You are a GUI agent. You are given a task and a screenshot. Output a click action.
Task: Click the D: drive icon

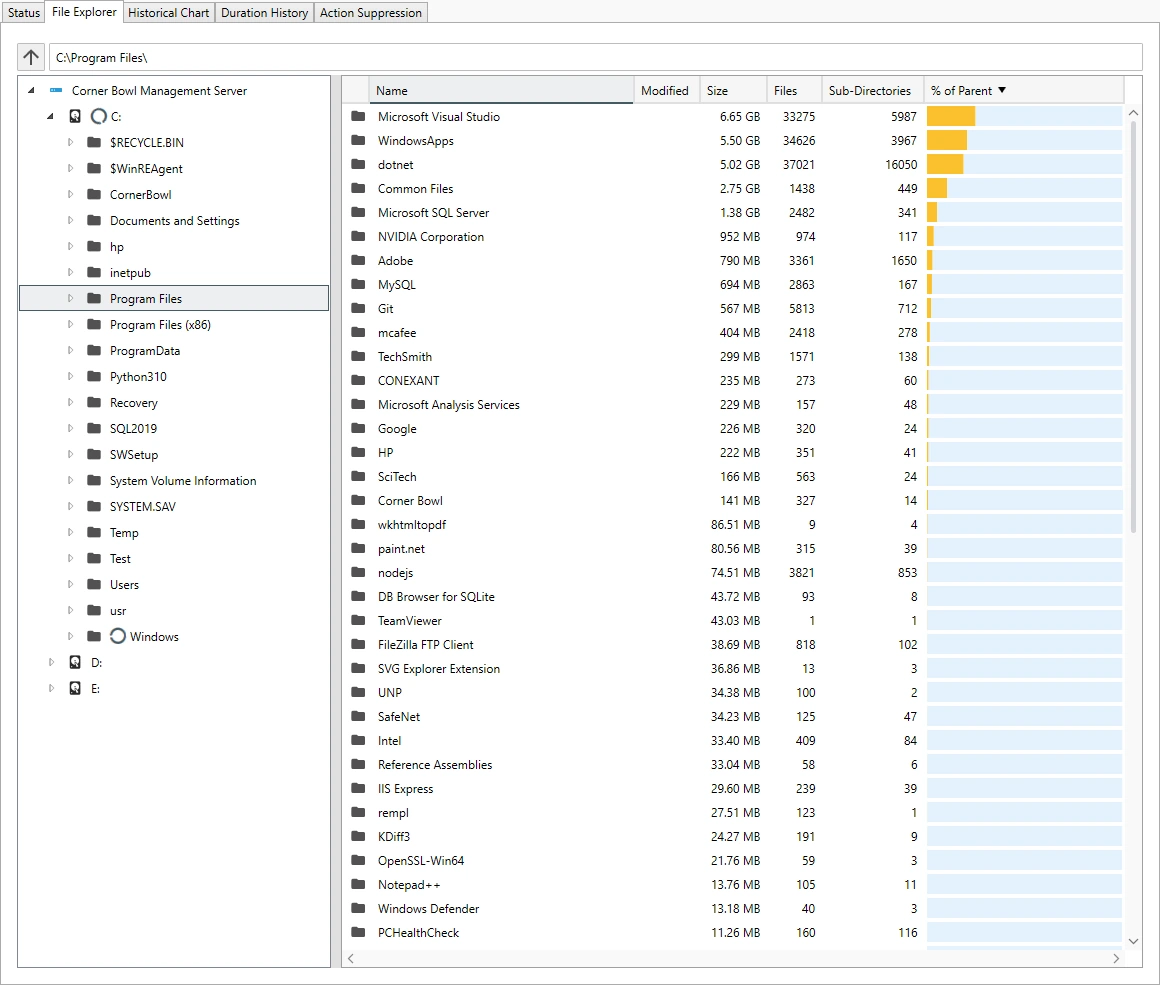75,663
